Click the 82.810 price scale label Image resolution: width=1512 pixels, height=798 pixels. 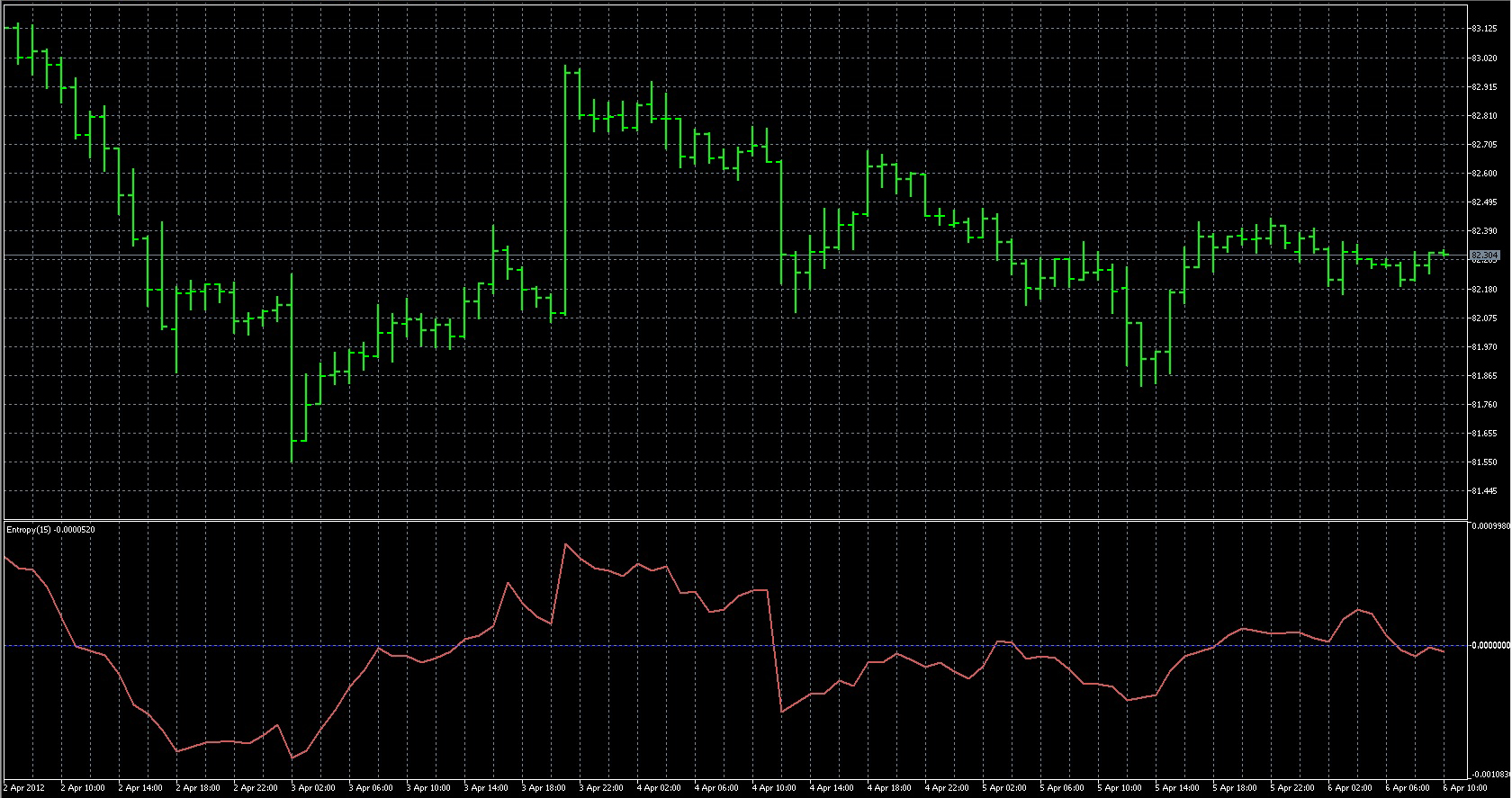pos(1484,116)
